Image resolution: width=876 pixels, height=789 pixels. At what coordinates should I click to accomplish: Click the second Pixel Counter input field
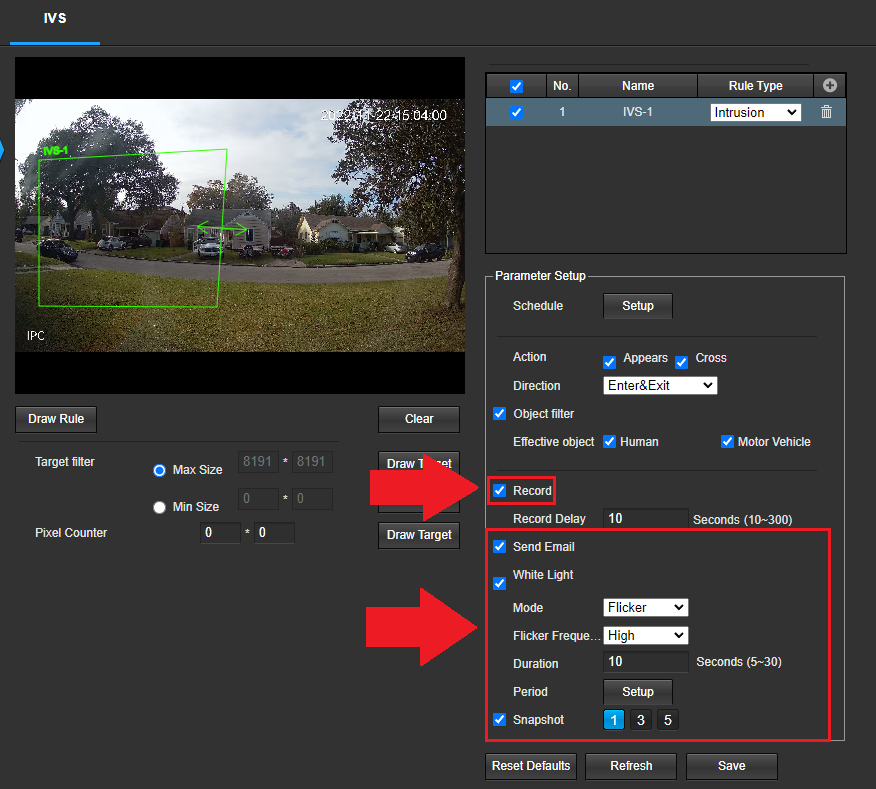pyautogui.click(x=274, y=533)
